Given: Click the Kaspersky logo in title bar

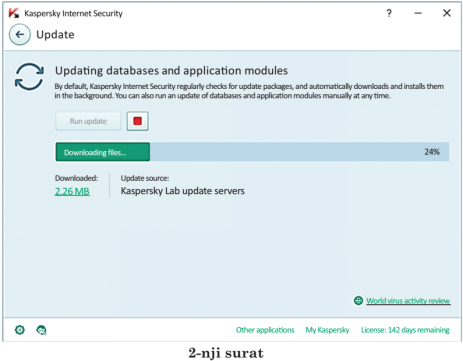Looking at the screenshot, I should tap(14, 13).
